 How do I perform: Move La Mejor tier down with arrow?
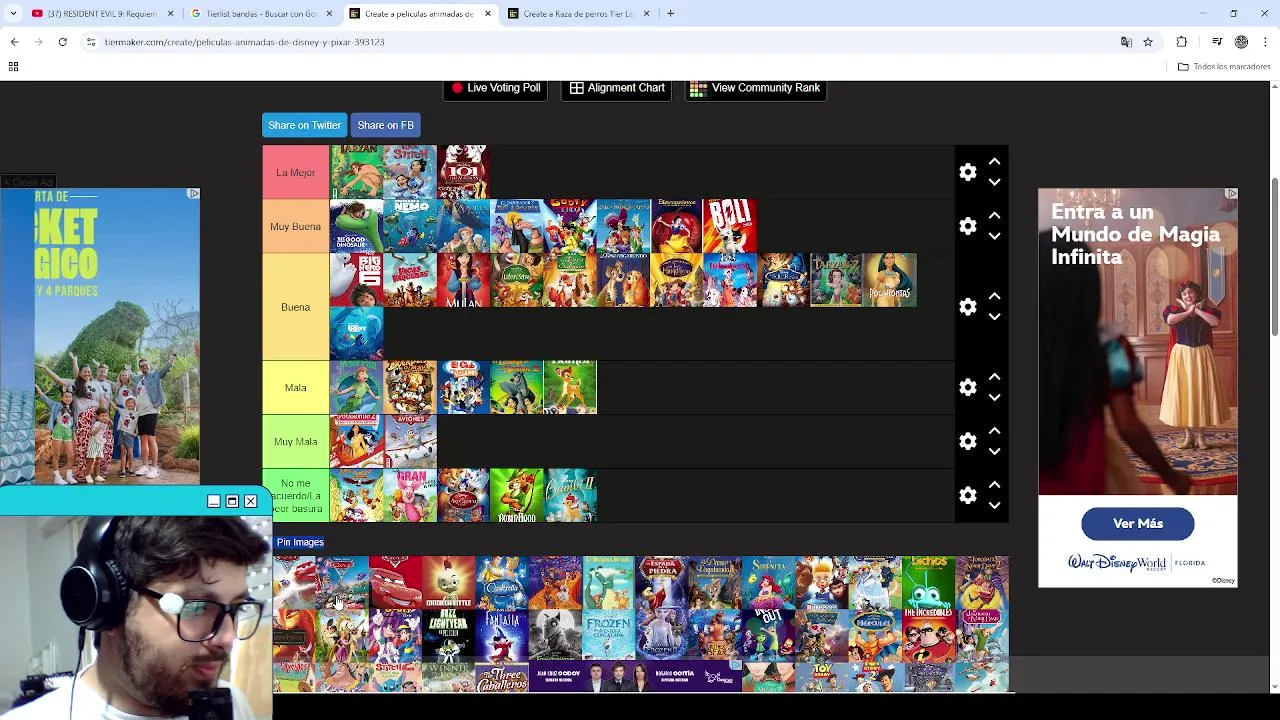(x=994, y=182)
